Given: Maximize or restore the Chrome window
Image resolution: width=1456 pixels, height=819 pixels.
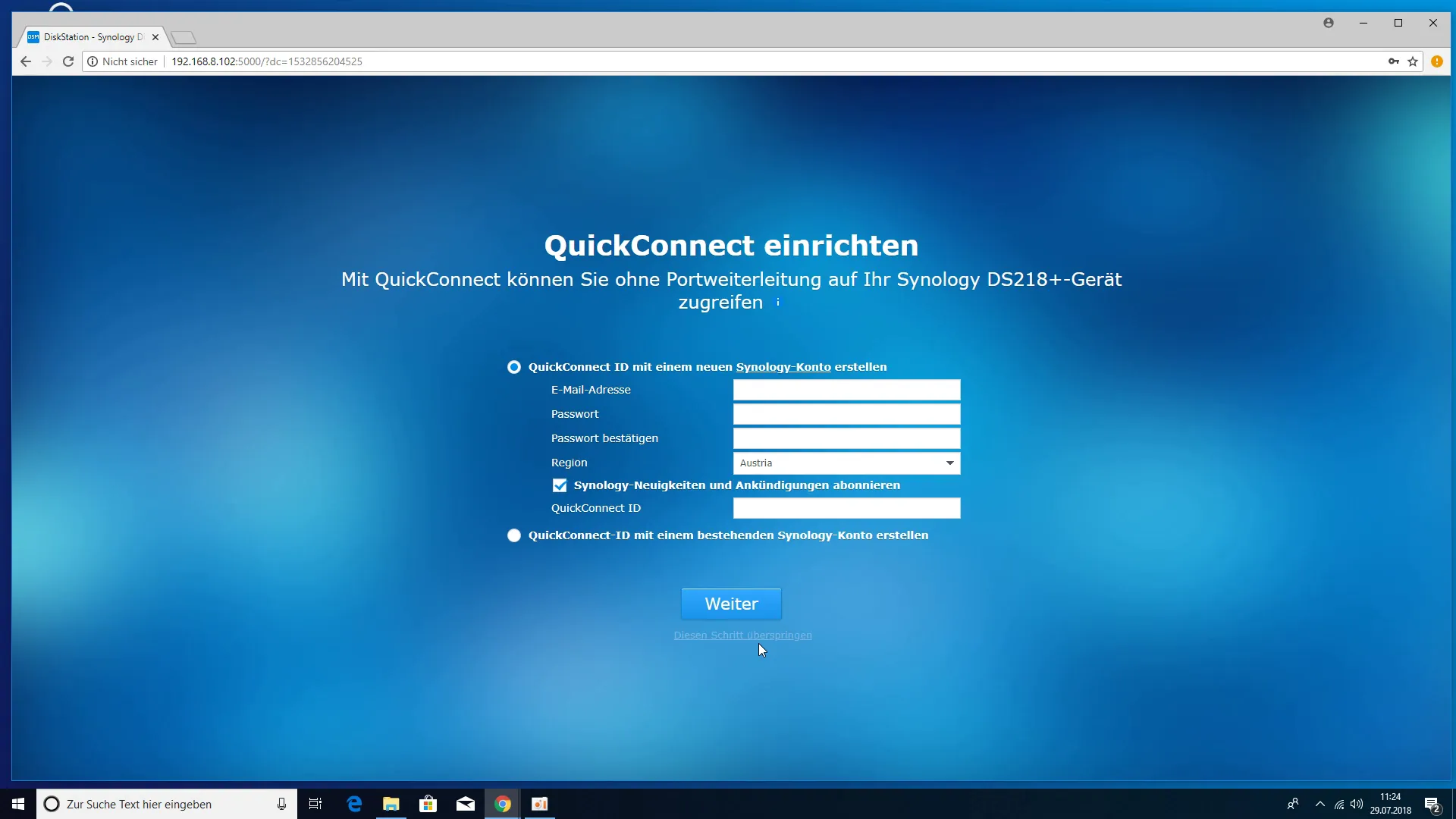Looking at the screenshot, I should [1398, 23].
